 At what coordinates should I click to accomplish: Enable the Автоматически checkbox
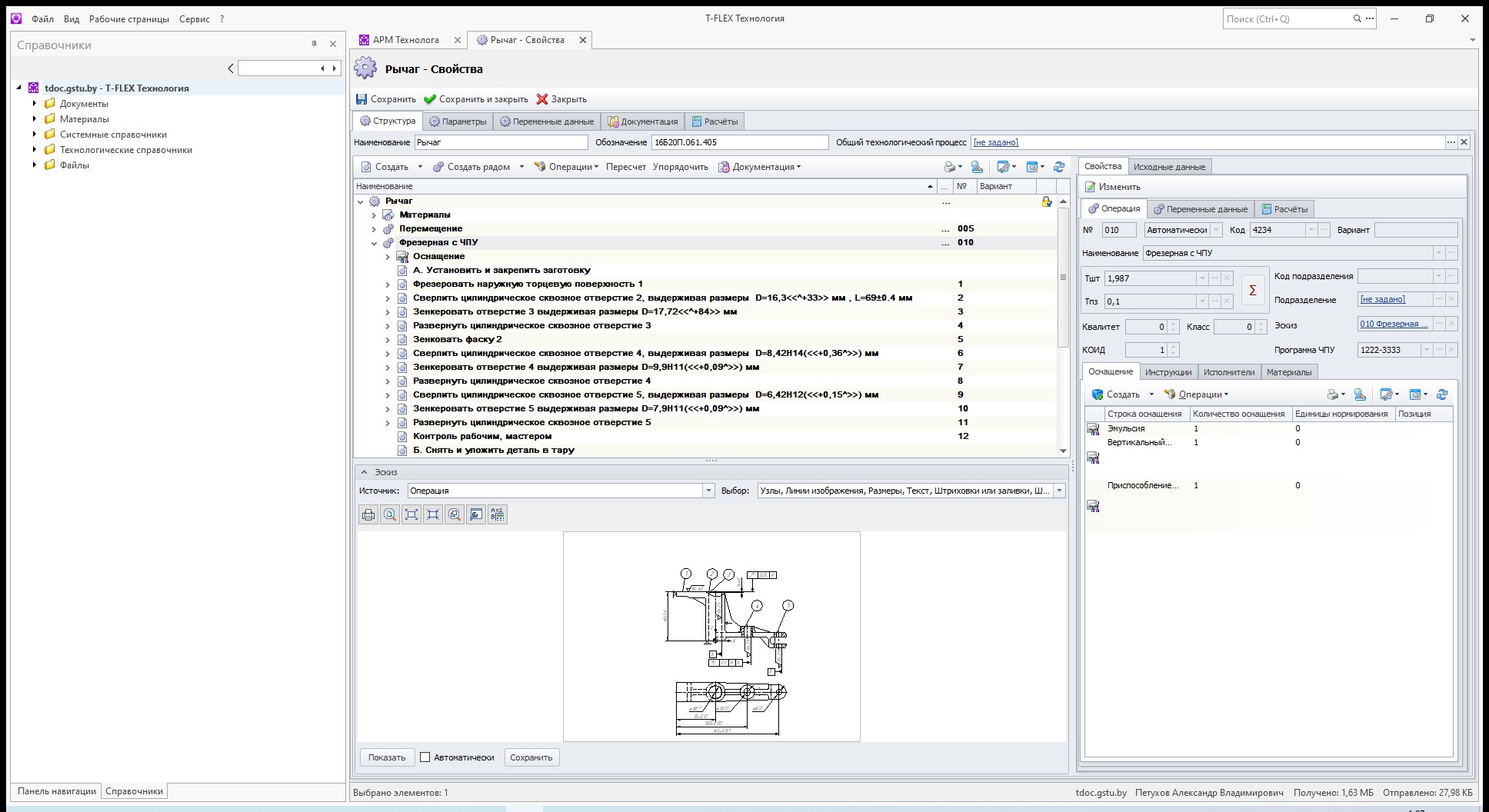[425, 757]
